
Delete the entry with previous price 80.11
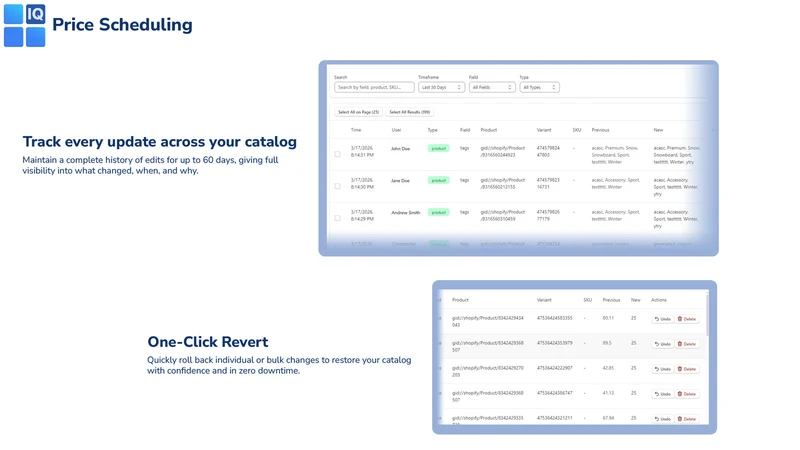pos(687,319)
